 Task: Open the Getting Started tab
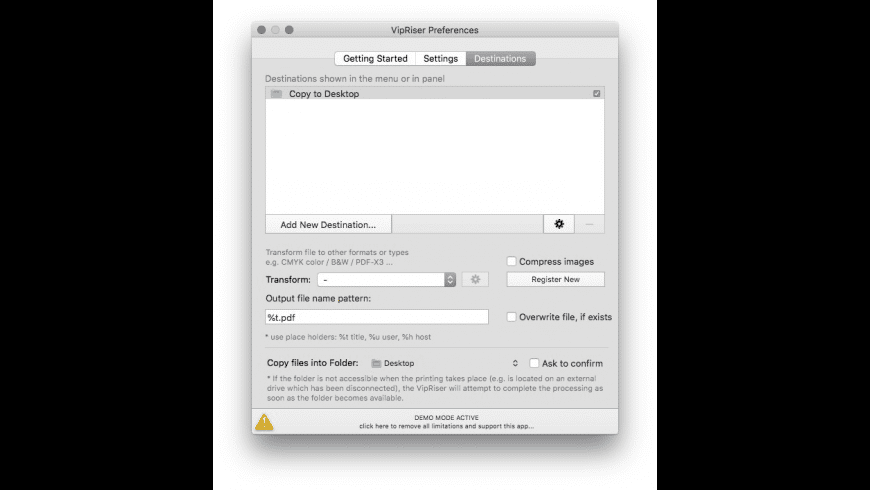pyautogui.click(x=375, y=58)
